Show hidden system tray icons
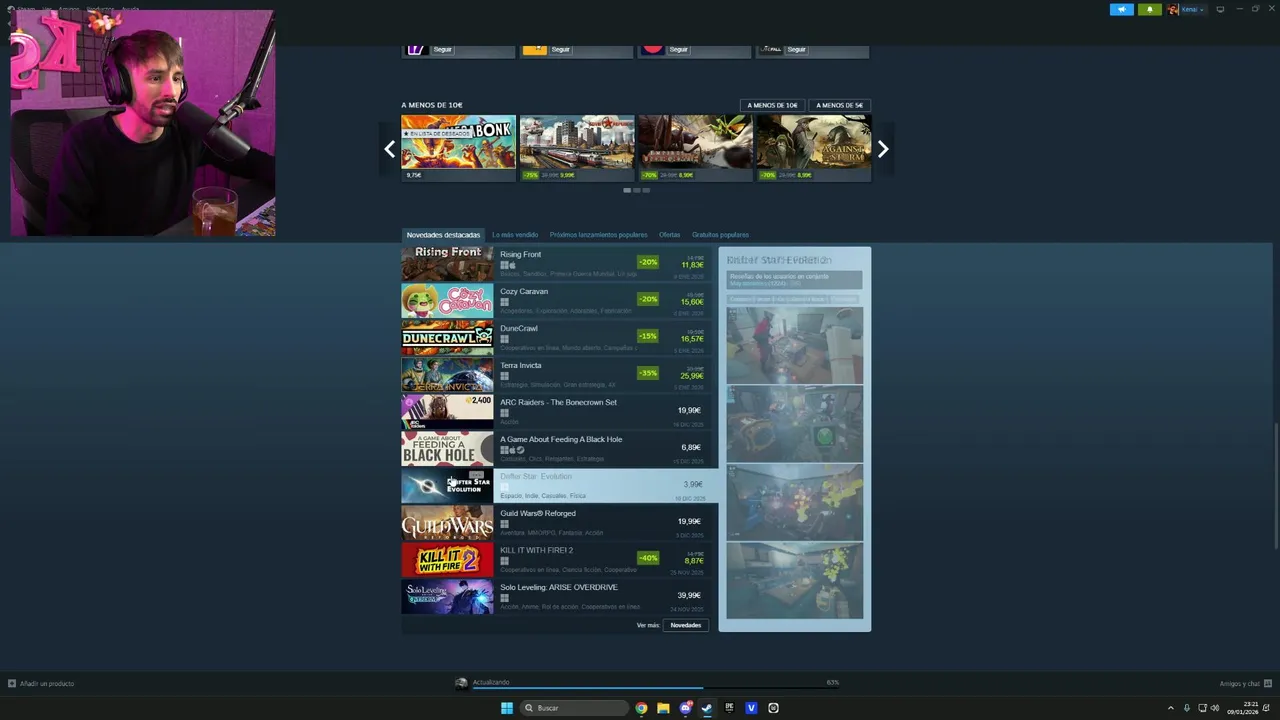 coord(1171,708)
